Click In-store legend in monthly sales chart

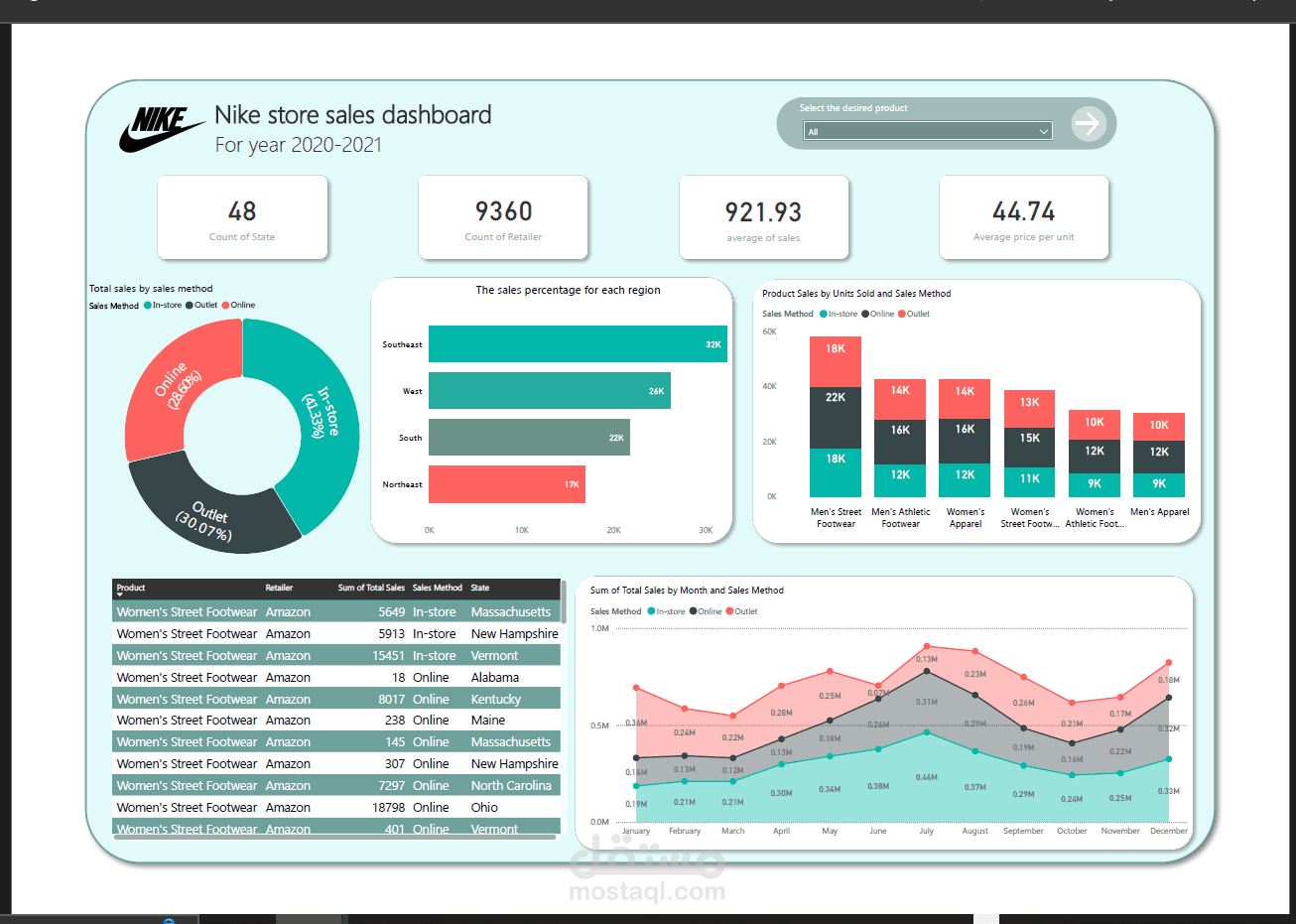(666, 611)
